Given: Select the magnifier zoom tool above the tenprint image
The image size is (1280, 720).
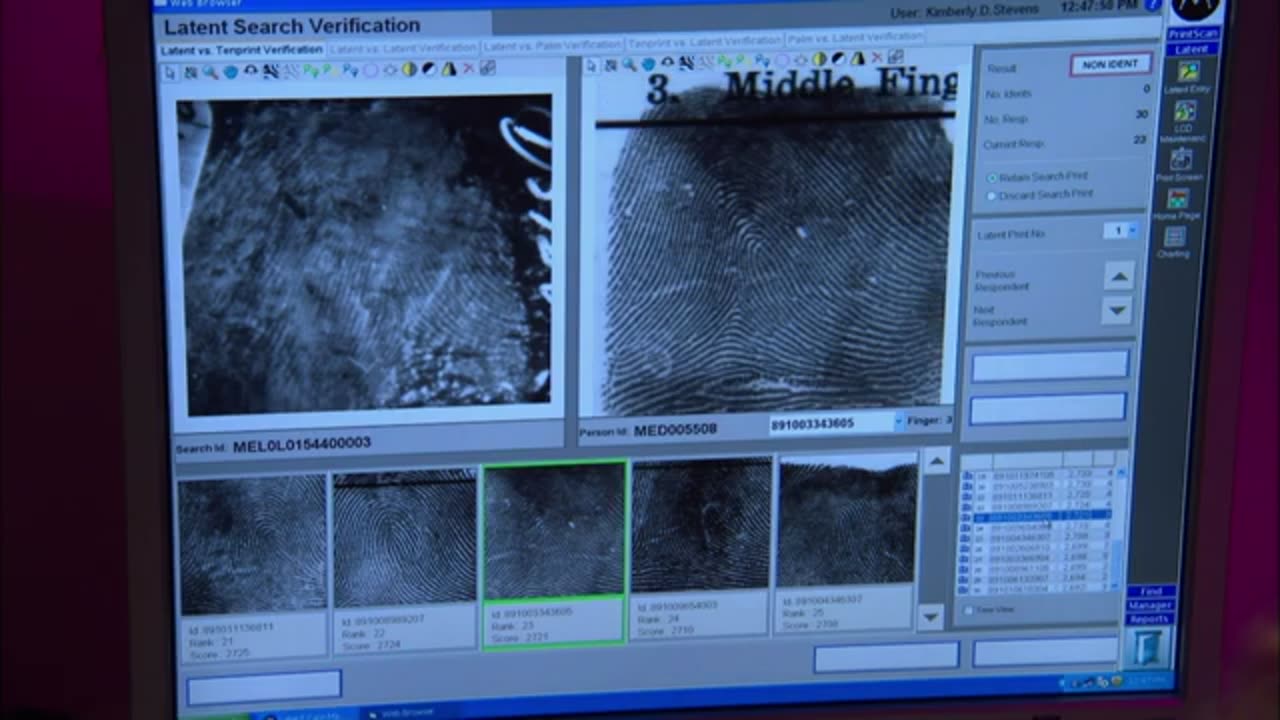Looking at the screenshot, I should point(630,64).
